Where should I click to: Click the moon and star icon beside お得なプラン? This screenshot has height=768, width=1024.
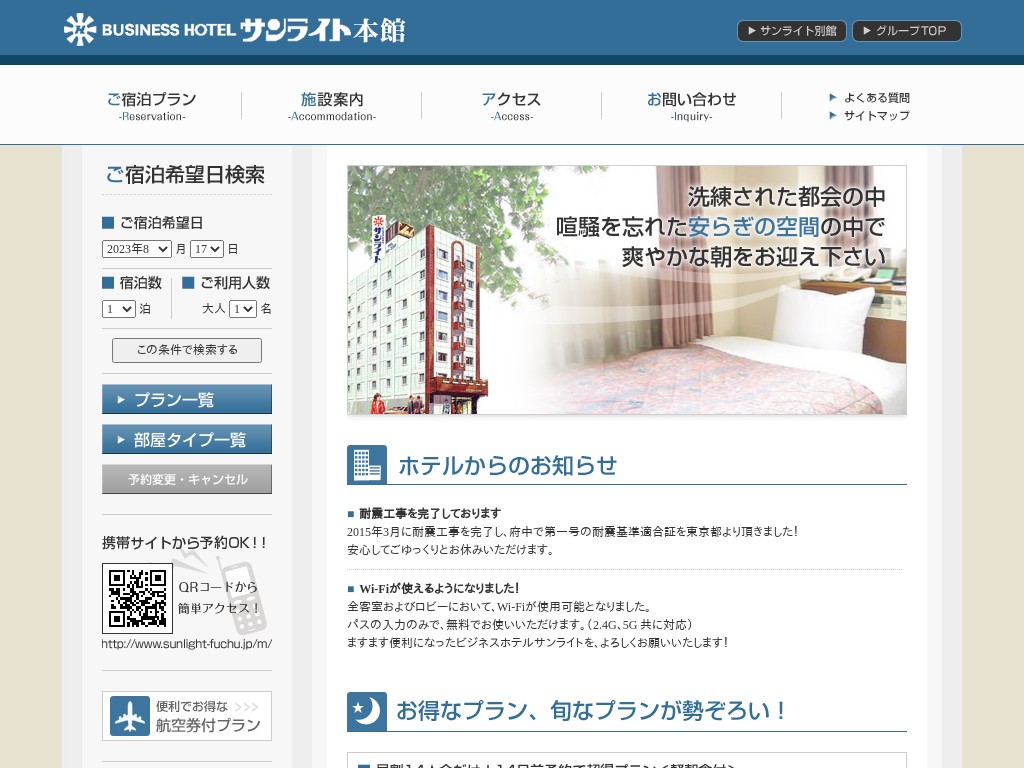pyautogui.click(x=367, y=711)
